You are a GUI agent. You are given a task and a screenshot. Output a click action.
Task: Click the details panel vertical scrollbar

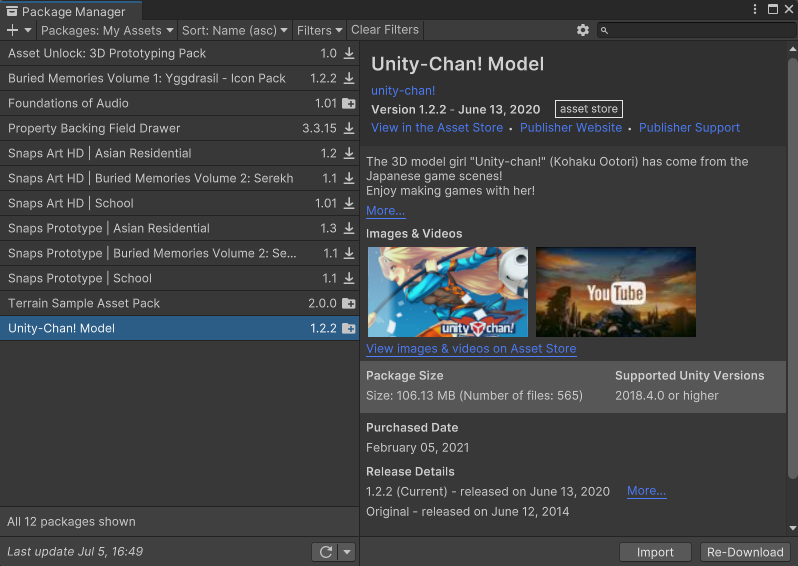click(792, 268)
